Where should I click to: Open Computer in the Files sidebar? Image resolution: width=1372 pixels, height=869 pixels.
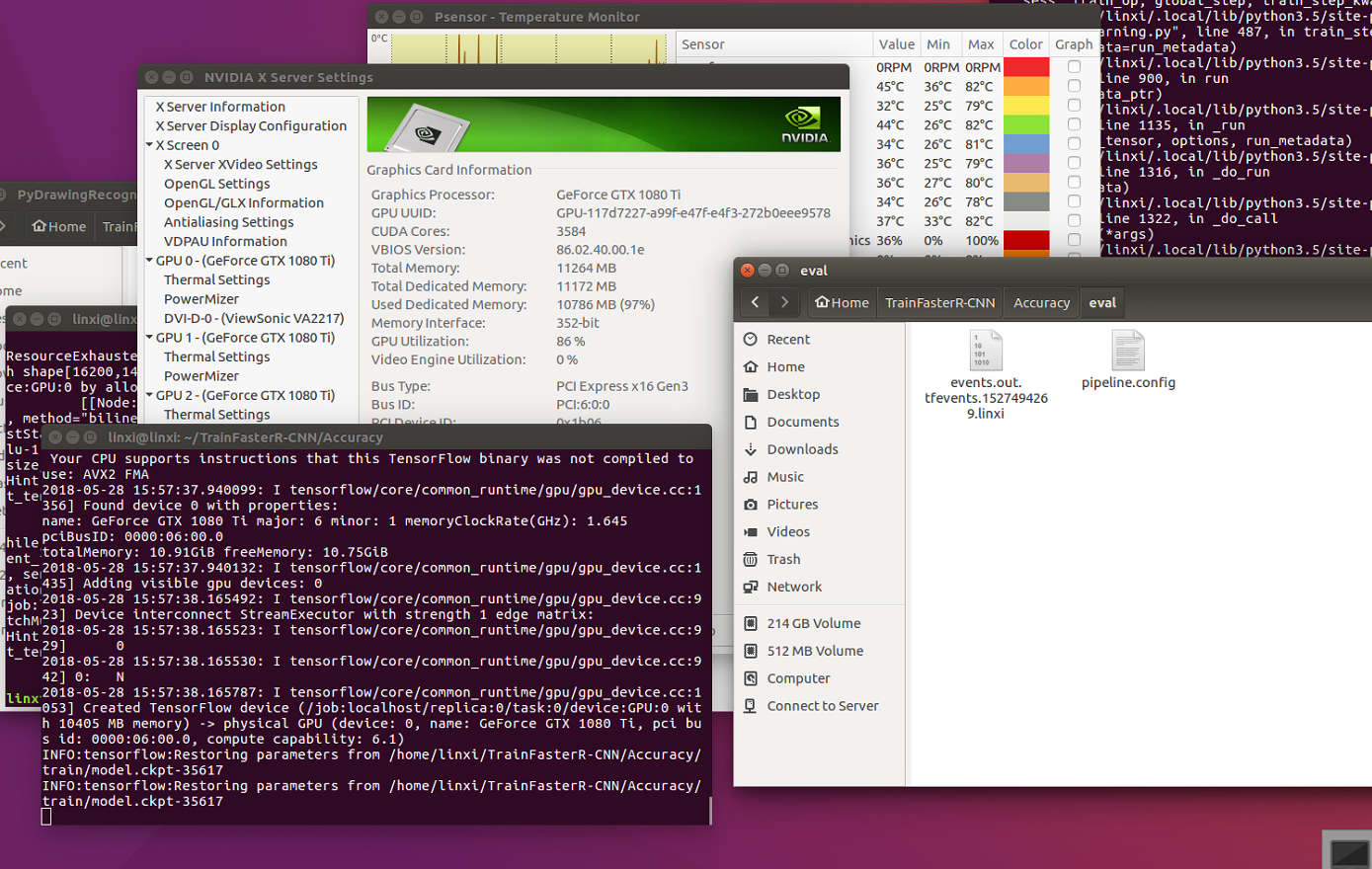(x=798, y=678)
